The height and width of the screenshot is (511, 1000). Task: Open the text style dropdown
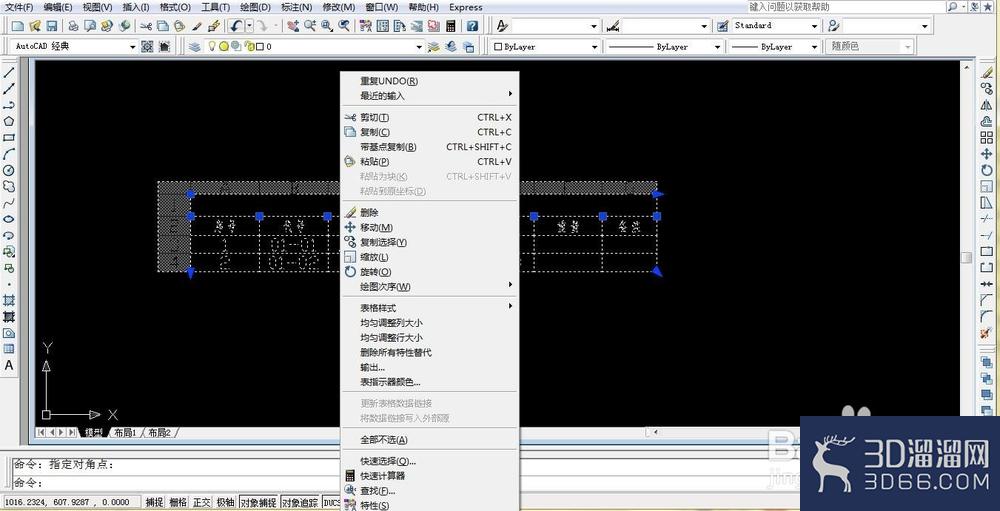[x=594, y=26]
